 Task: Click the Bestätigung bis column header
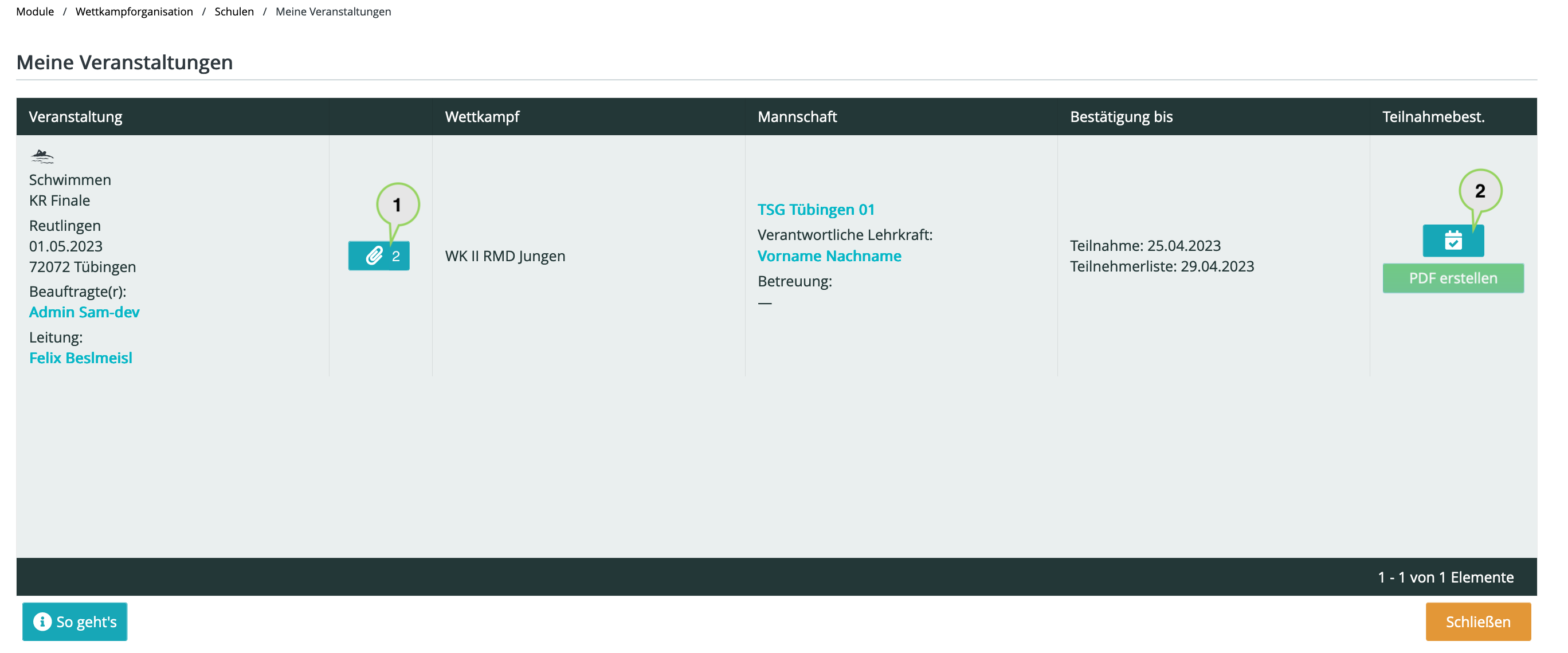coord(1120,116)
